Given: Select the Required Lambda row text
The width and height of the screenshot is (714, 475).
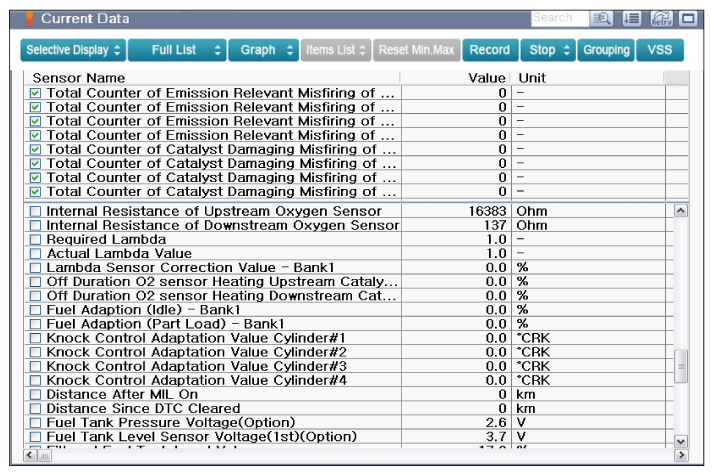Looking at the screenshot, I should click(x=107, y=240).
